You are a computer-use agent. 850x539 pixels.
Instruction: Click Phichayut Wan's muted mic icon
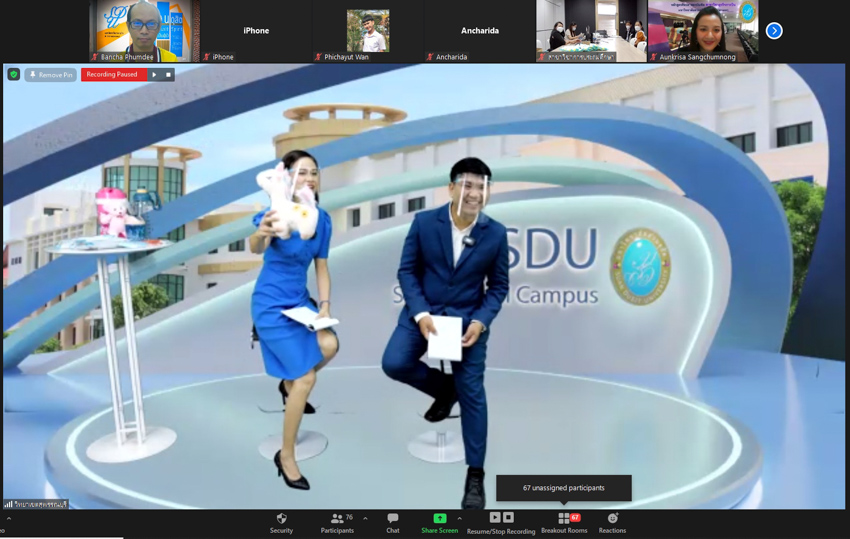(318, 57)
